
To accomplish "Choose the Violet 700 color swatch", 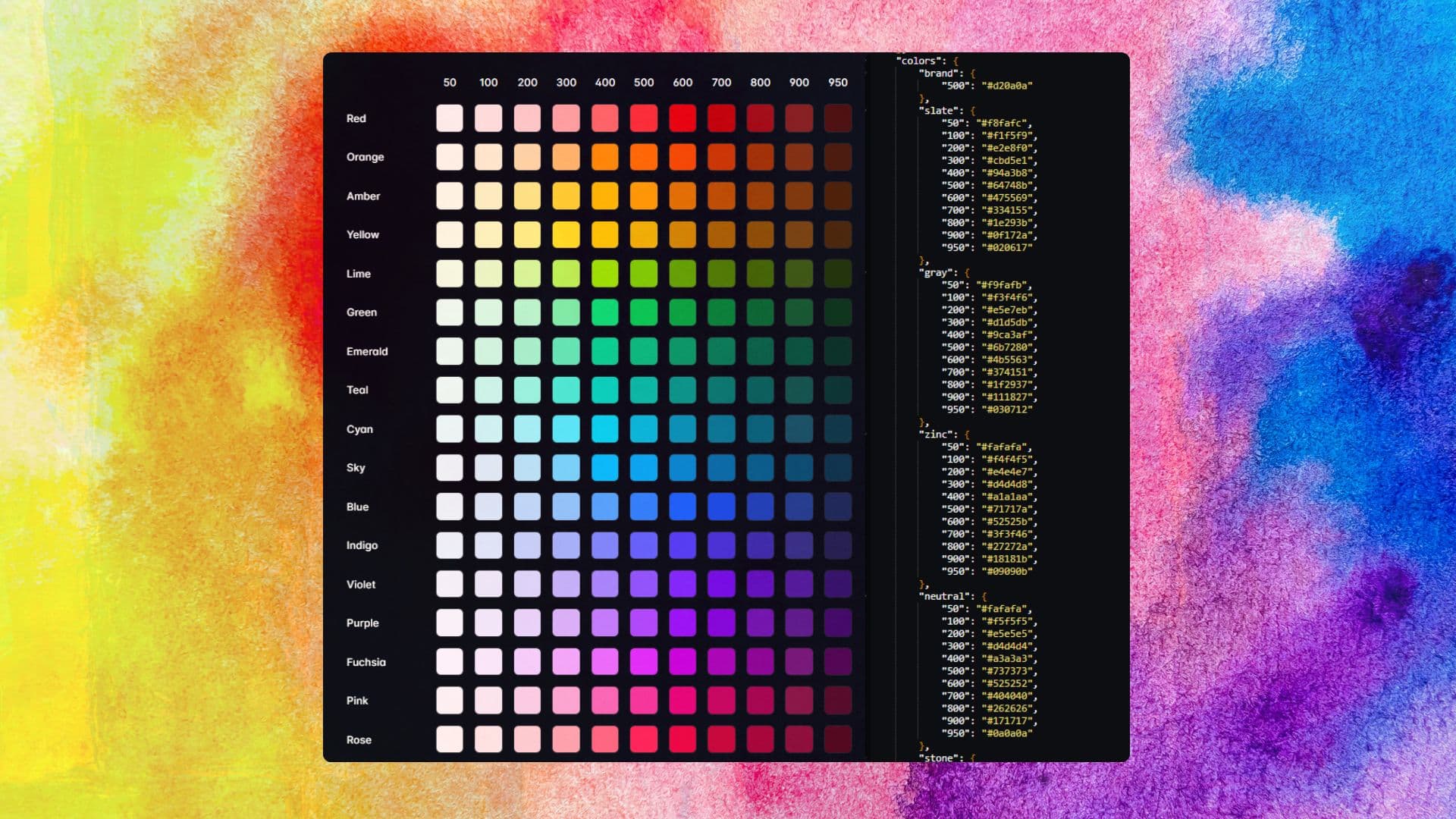I will (x=721, y=584).
